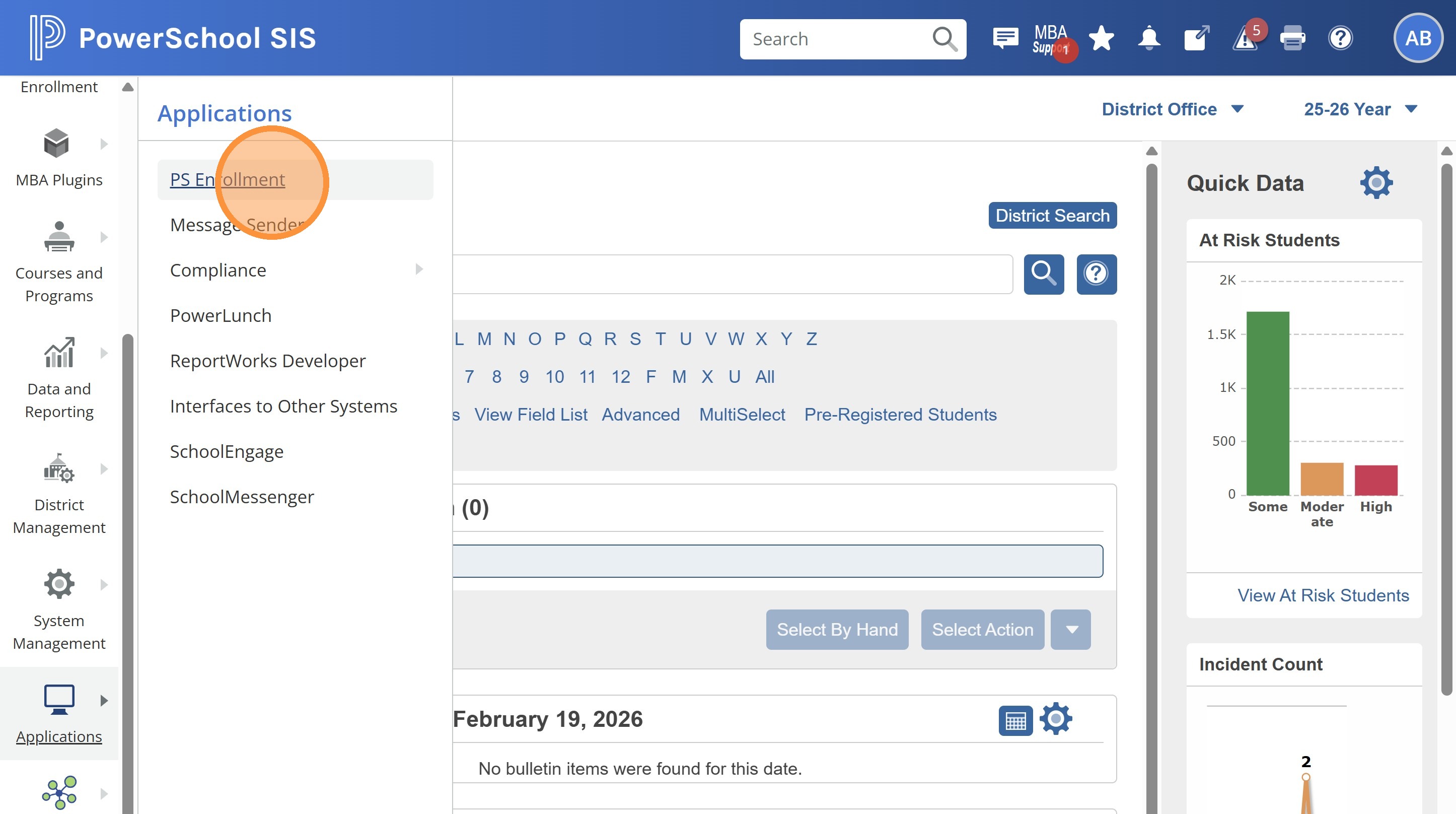1456x814 pixels.
Task: Open the favorites star icon
Action: [1101, 38]
